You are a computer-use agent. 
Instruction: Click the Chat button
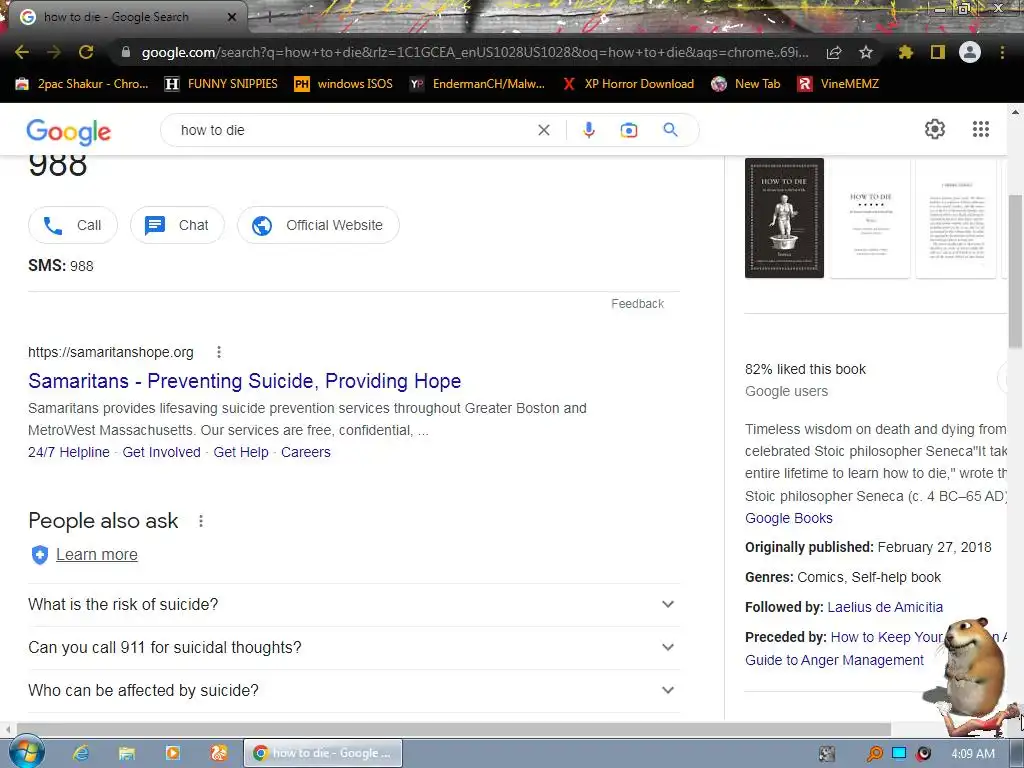click(x=178, y=225)
